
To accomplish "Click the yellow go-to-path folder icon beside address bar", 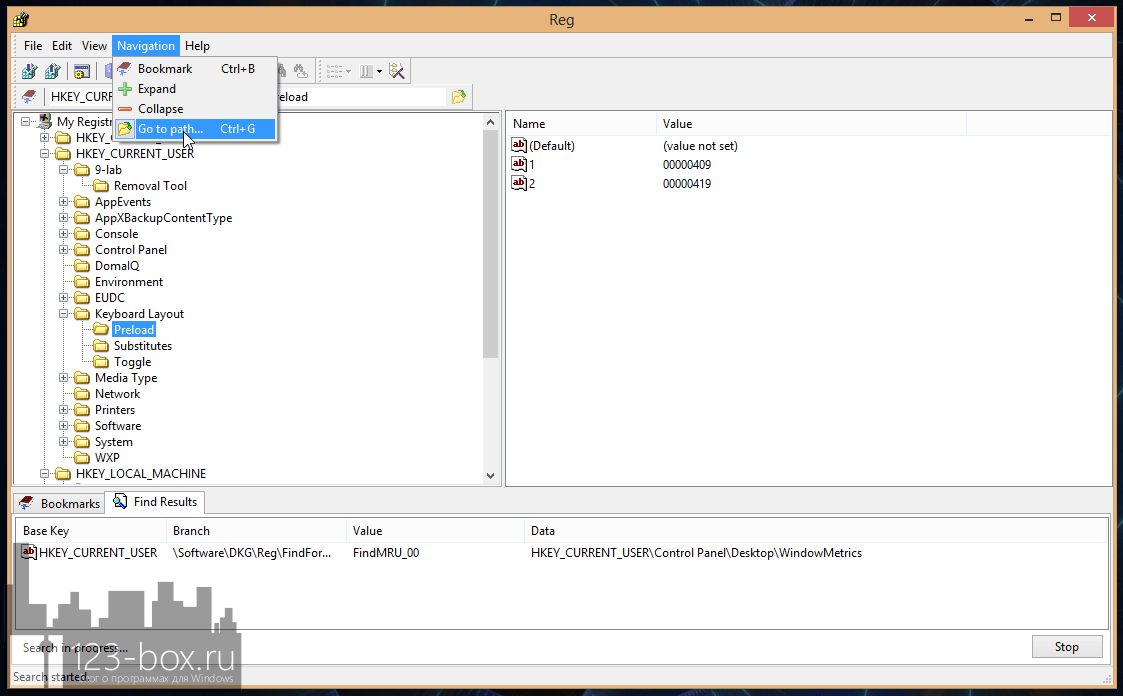I will (458, 97).
